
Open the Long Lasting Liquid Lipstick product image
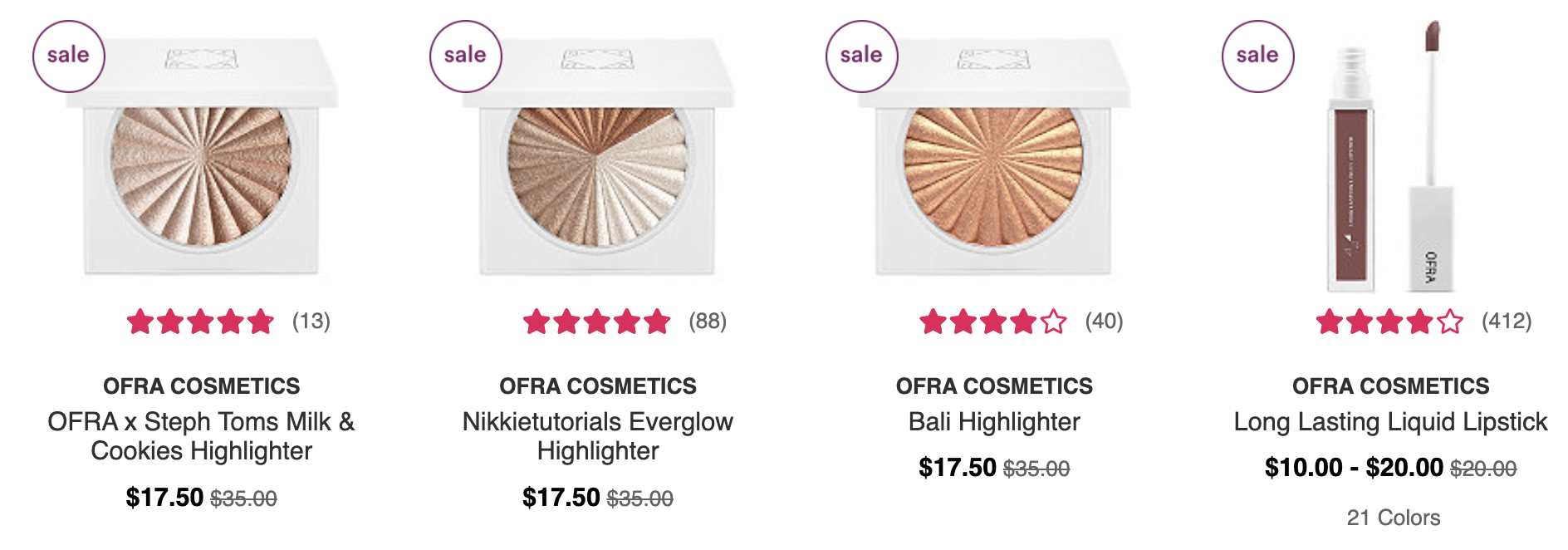tap(1391, 157)
